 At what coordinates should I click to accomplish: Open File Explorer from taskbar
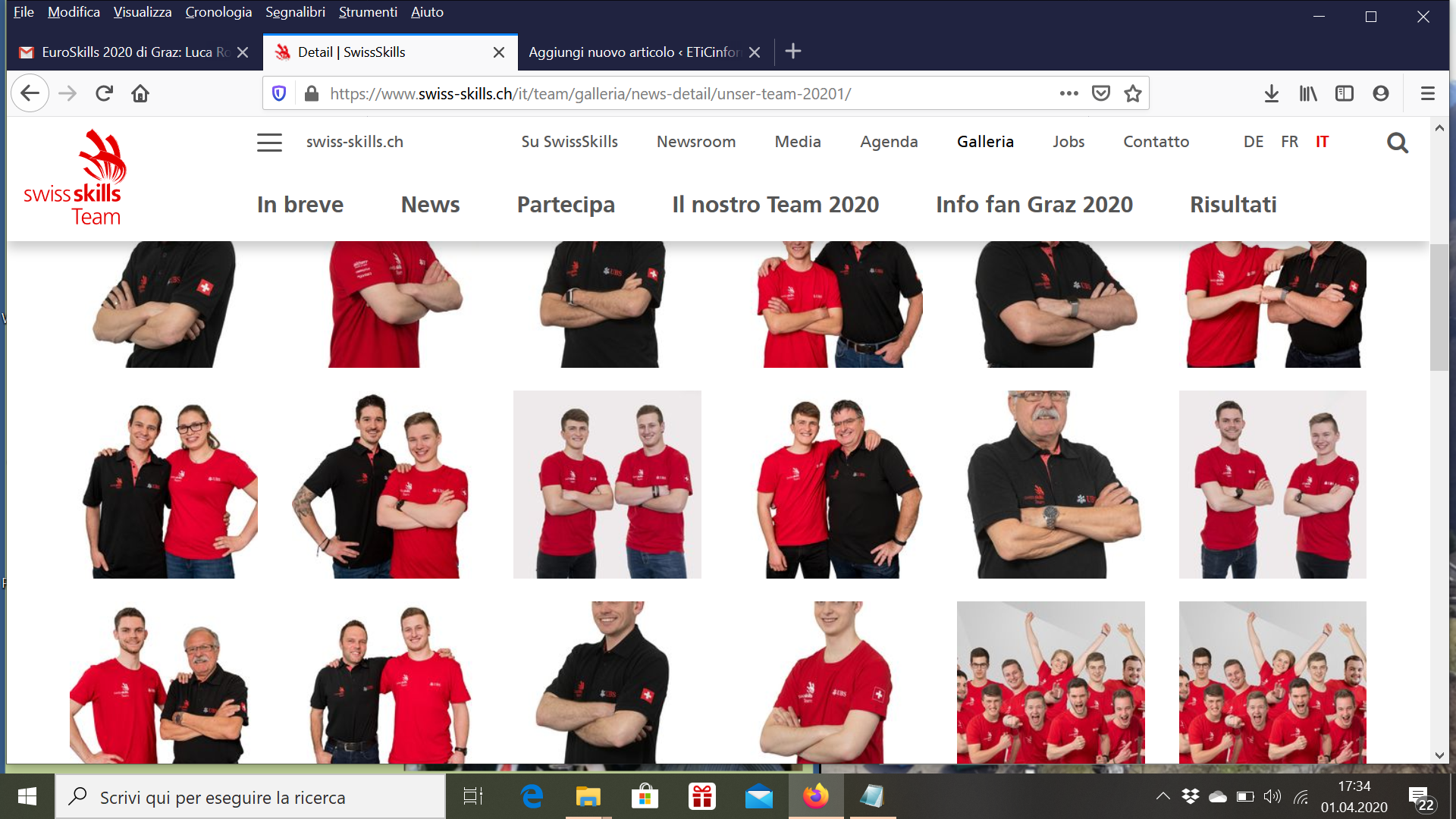tap(588, 796)
